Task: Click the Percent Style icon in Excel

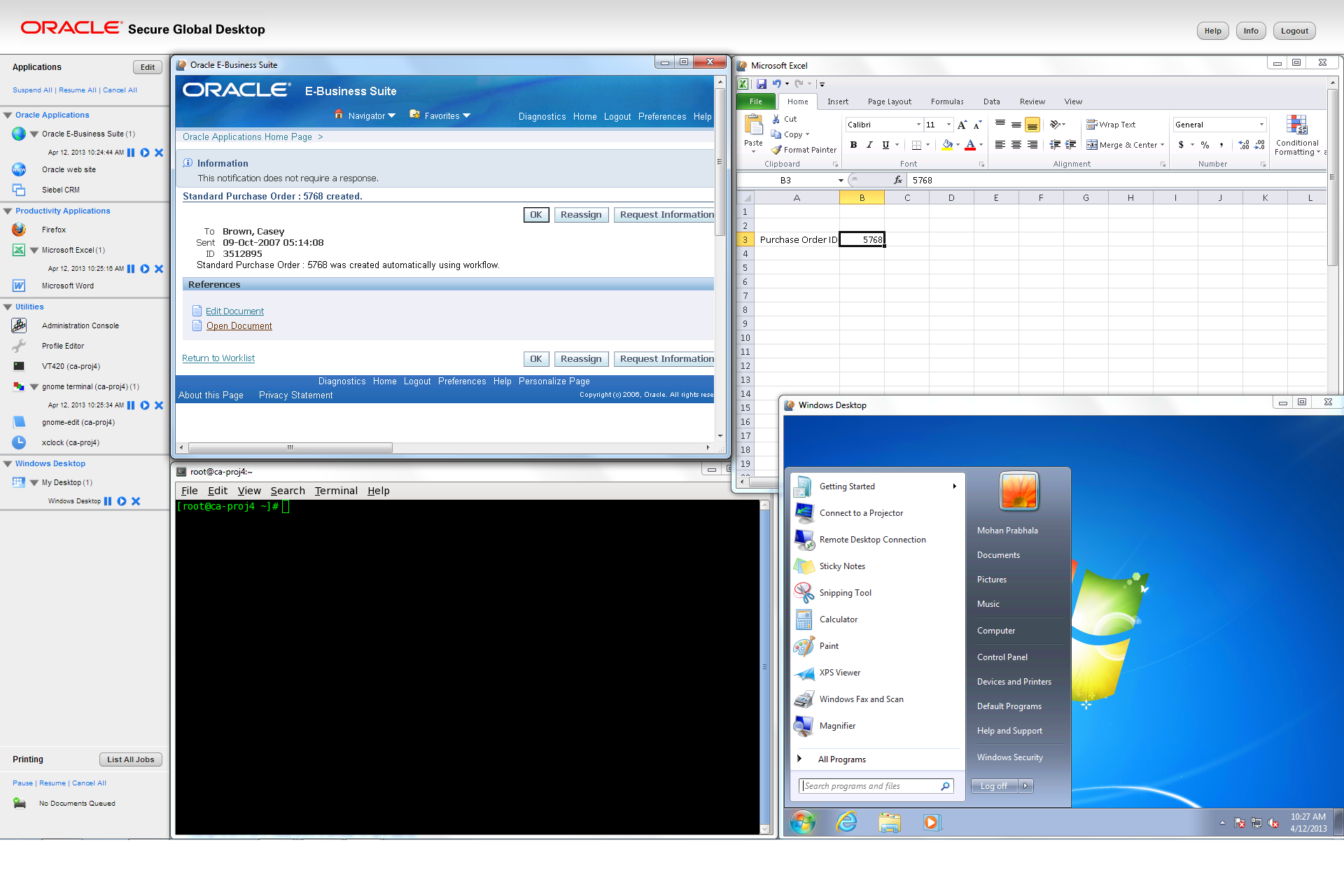Action: tap(1205, 145)
